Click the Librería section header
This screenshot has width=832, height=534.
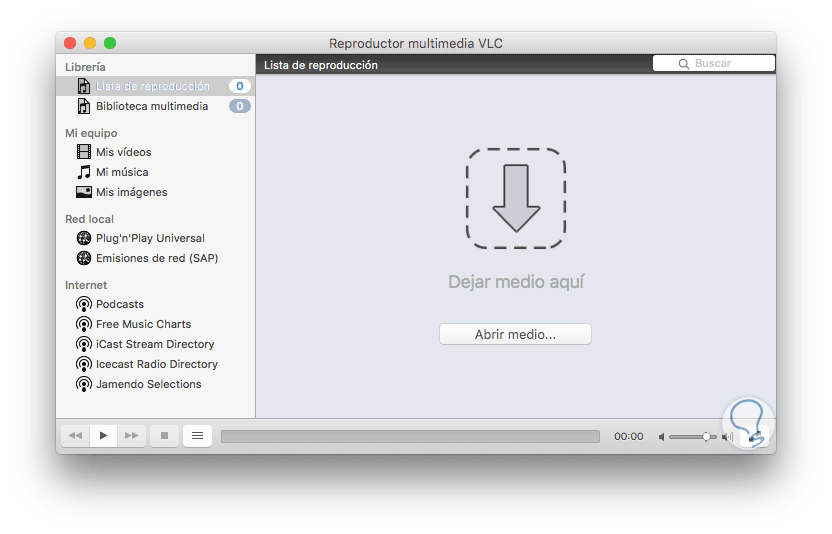[x=85, y=67]
